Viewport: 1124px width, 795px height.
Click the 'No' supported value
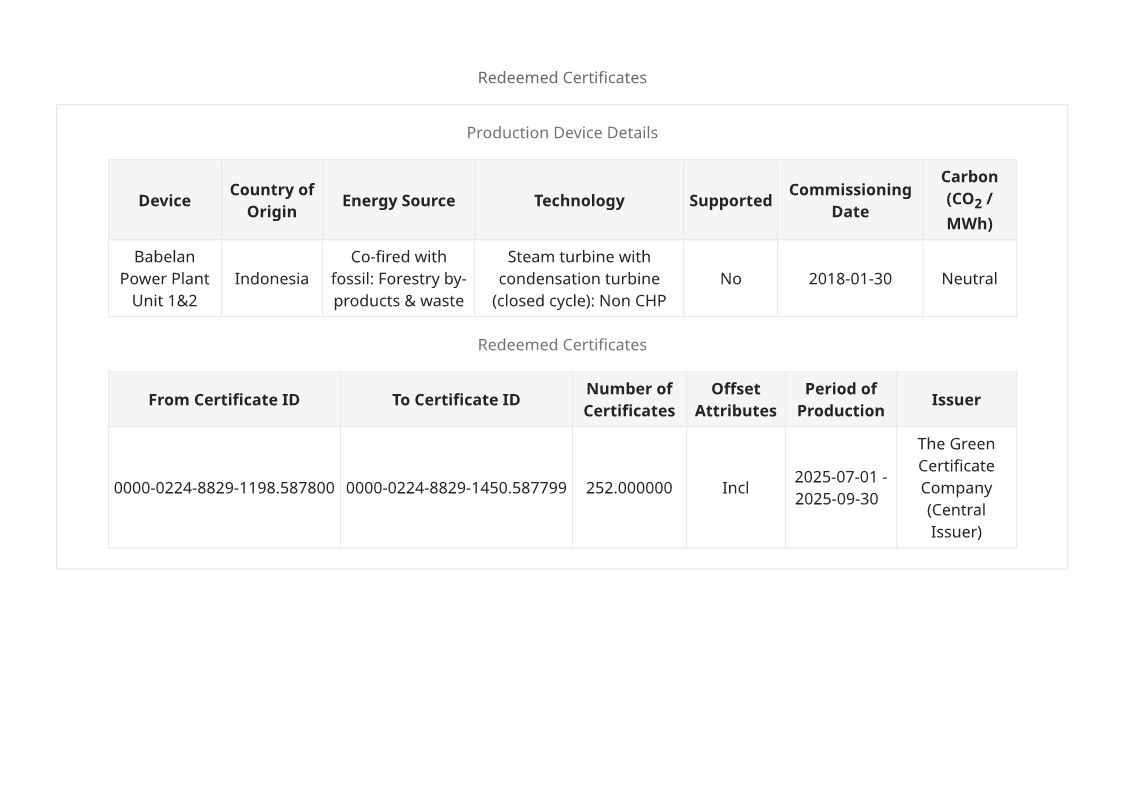(x=730, y=278)
